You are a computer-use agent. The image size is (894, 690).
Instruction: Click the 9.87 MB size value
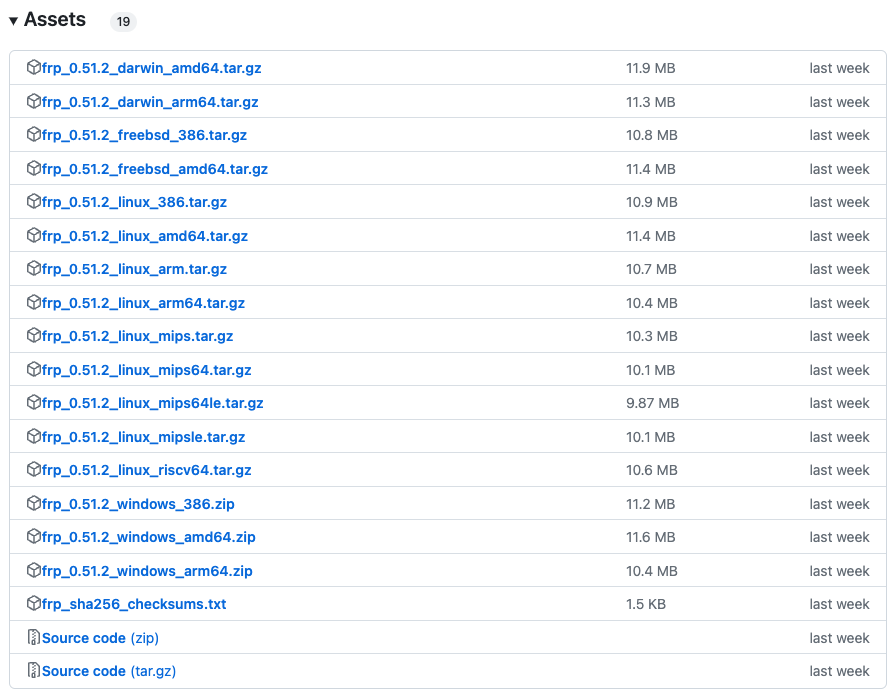(652, 403)
